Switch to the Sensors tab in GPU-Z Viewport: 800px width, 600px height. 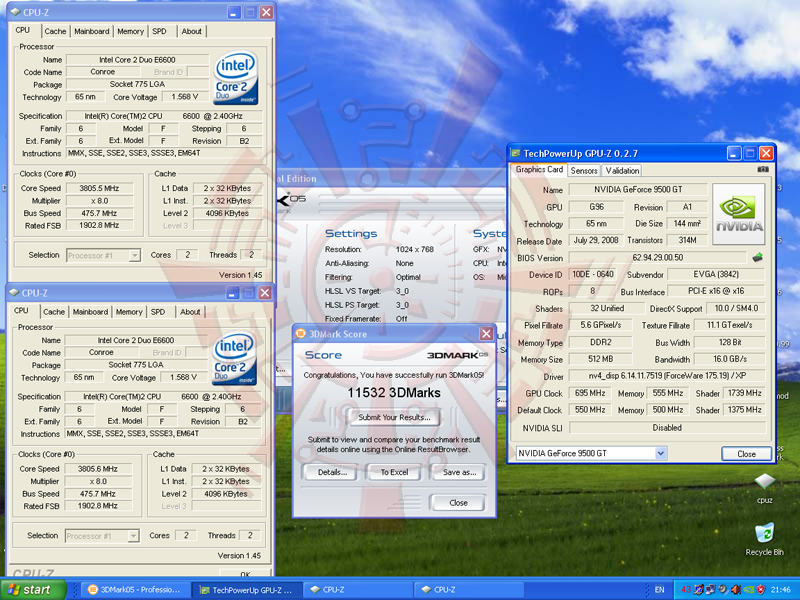(x=584, y=170)
